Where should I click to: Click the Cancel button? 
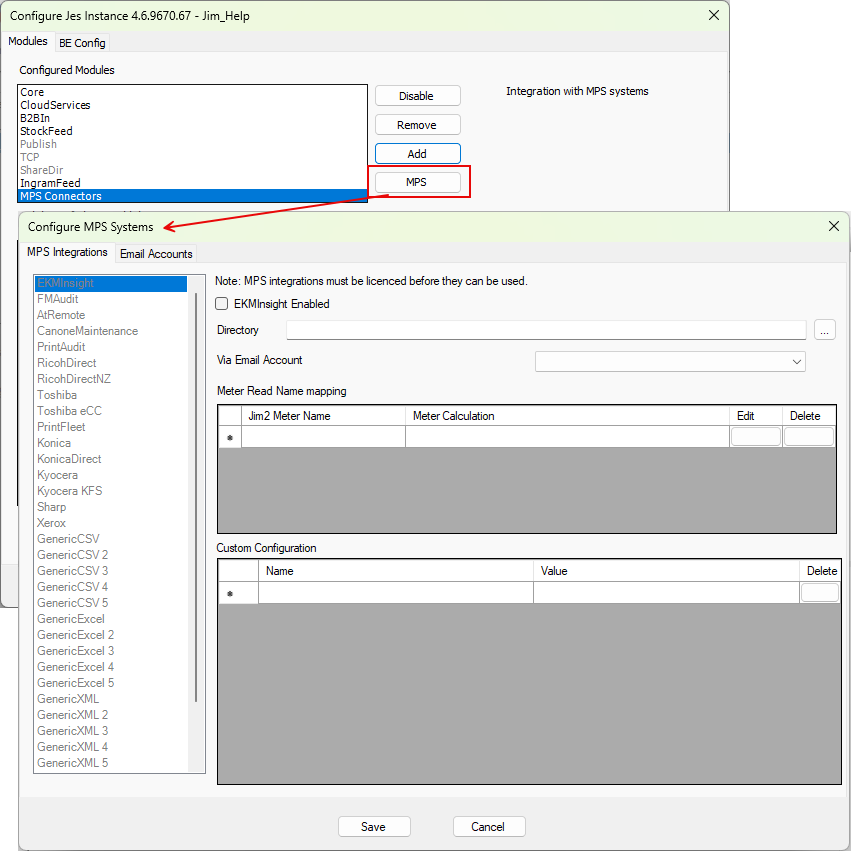click(489, 827)
